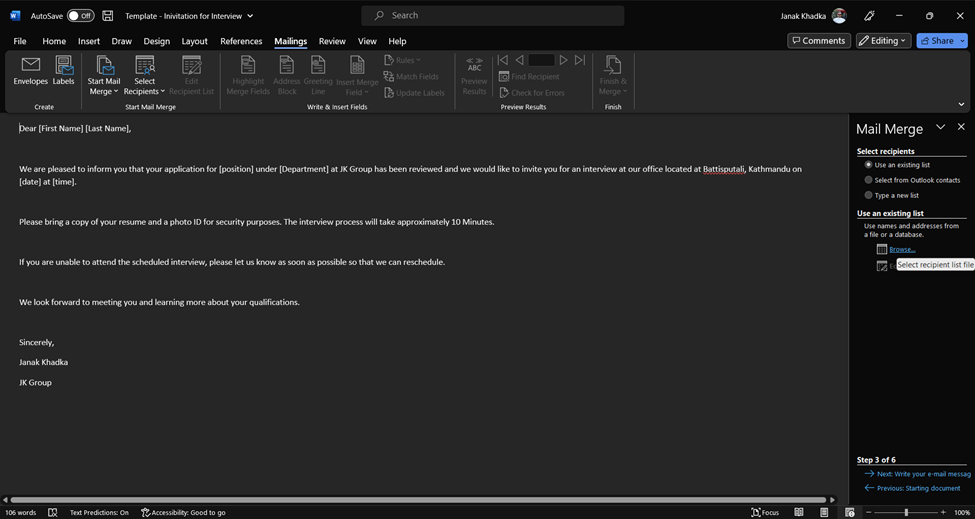Select 'Select from Outlook contacts' option
Viewport: 975px width, 519px height.
868,180
